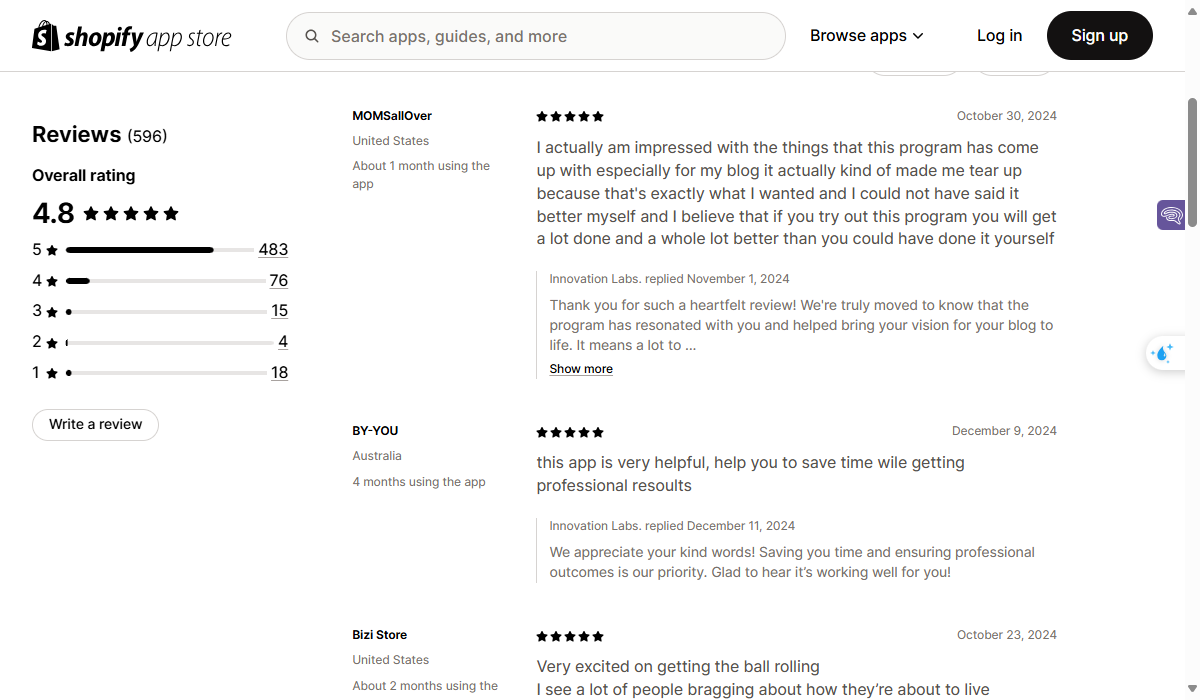This screenshot has height=700, width=1200.
Task: Filter by 15 three-star reviews
Action: [279, 311]
